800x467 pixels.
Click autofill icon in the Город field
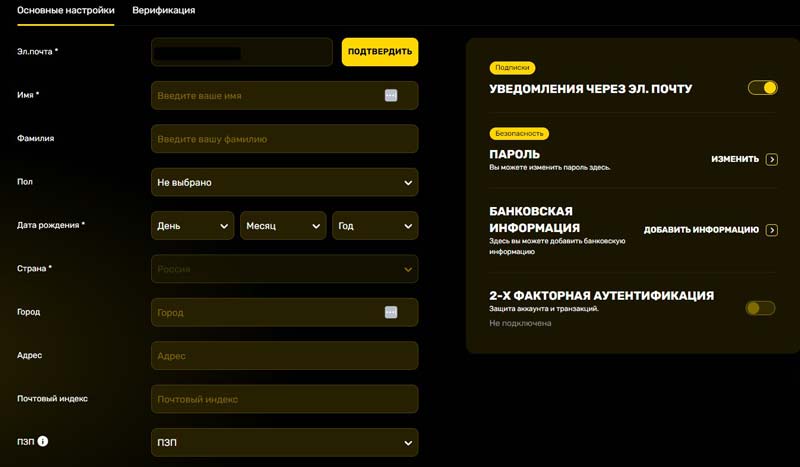[x=391, y=312]
